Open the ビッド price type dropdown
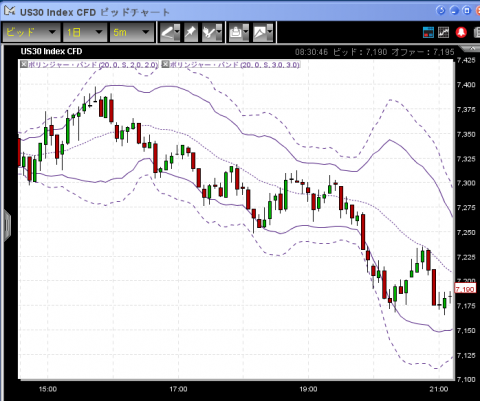Image resolution: width=480 pixels, height=401 pixels. click(x=31, y=32)
